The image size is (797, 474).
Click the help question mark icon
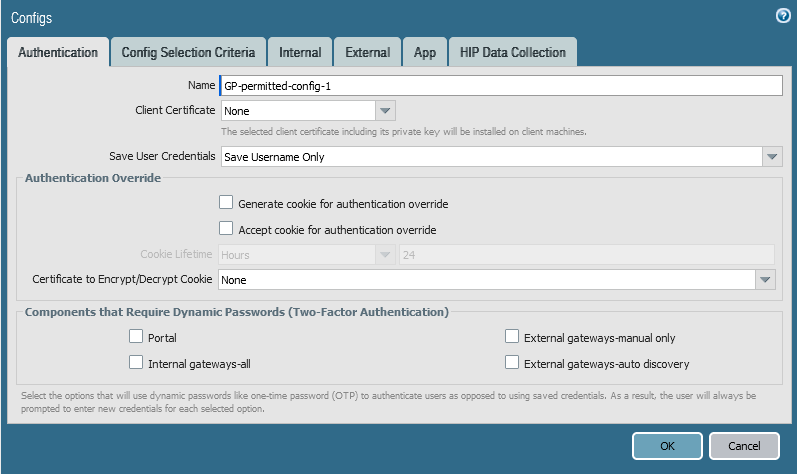(x=783, y=16)
